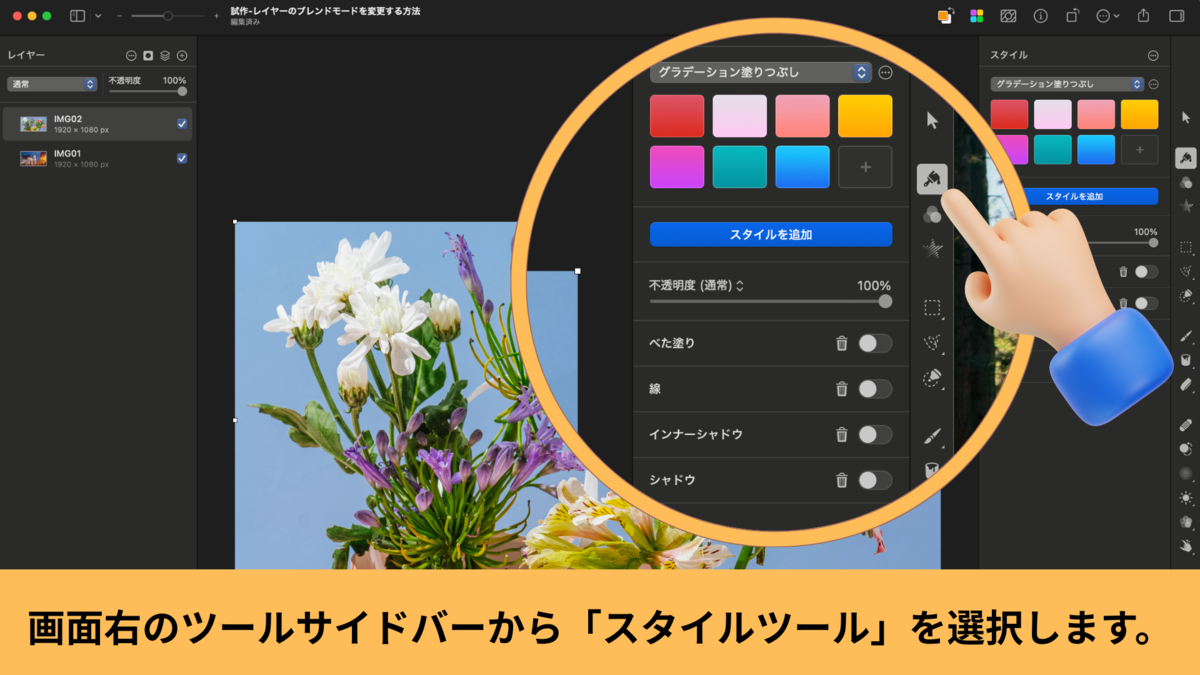1200x675 pixels.
Task: Select the yellow gradient swatch in the Styles sidebar
Action: [x=1139, y=114]
